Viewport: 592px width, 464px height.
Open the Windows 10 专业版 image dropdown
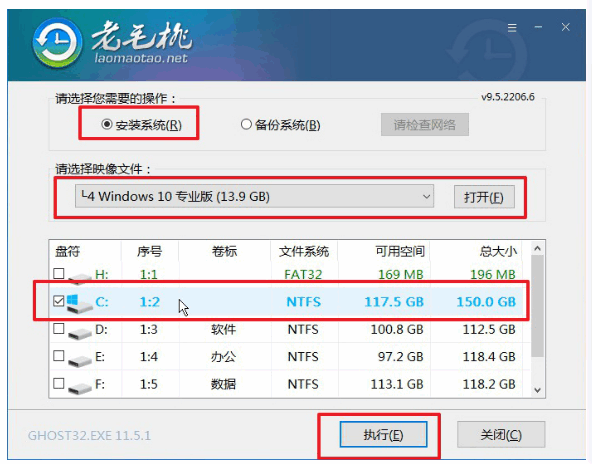click(254, 196)
